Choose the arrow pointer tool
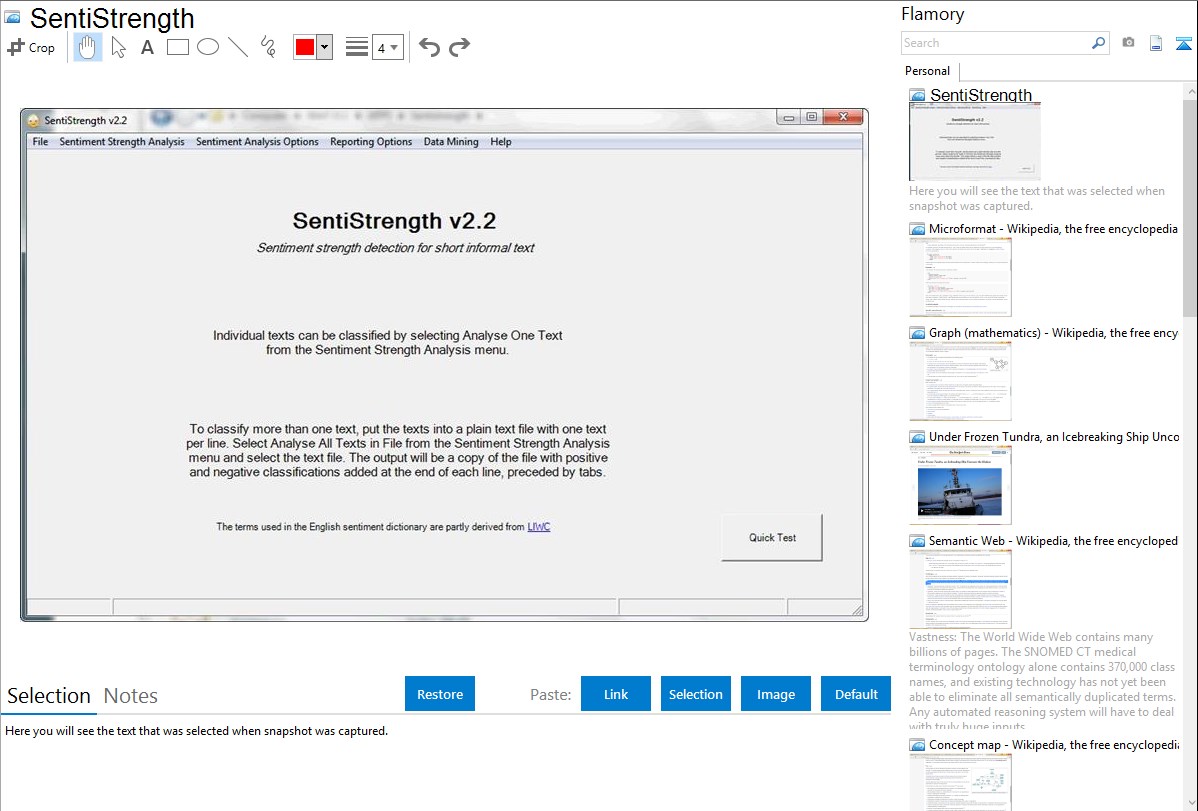1198x811 pixels. (x=118, y=47)
